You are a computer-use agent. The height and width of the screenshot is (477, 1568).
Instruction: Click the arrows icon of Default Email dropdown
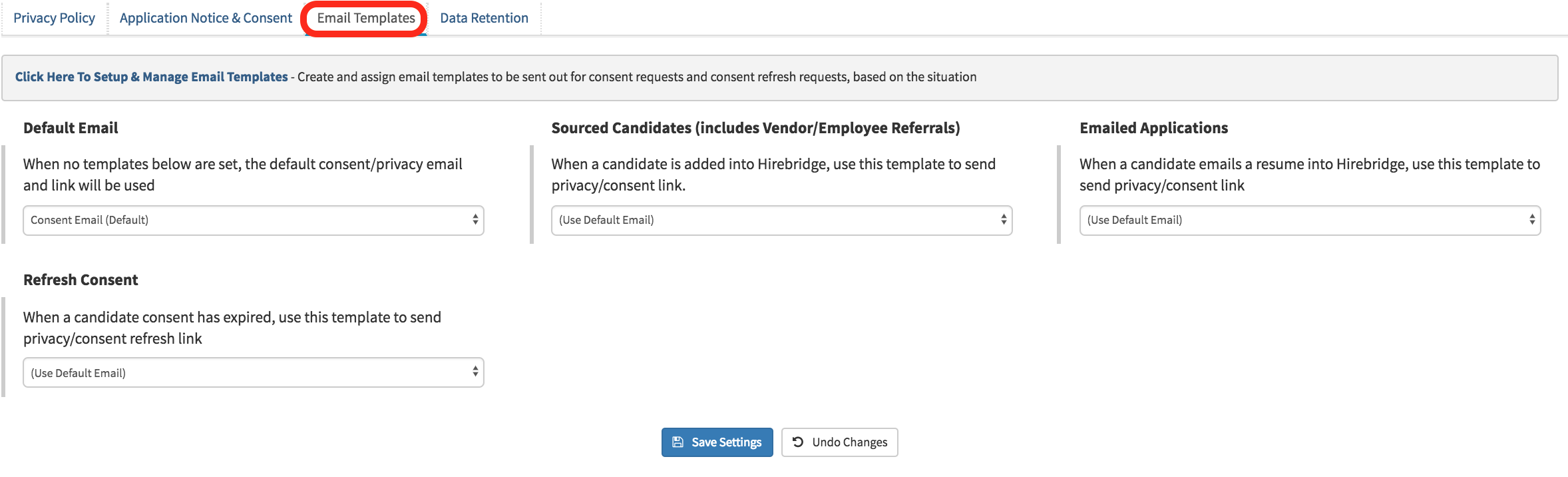(475, 220)
